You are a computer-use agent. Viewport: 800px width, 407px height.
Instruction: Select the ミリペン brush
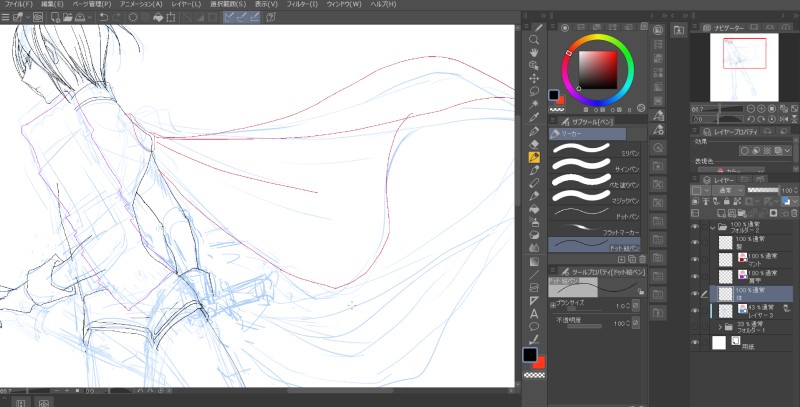point(594,149)
